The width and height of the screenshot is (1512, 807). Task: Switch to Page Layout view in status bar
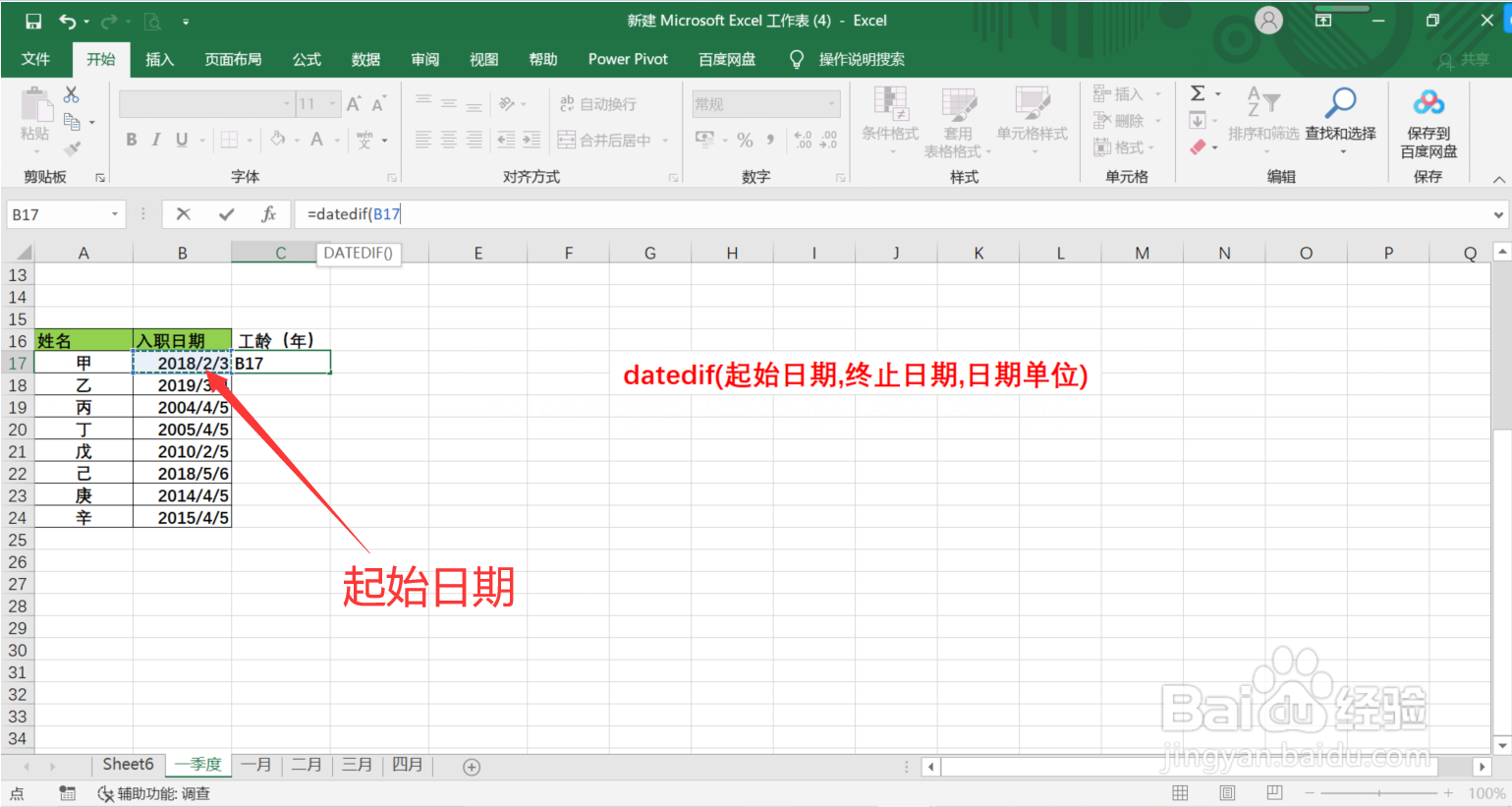click(x=1227, y=793)
